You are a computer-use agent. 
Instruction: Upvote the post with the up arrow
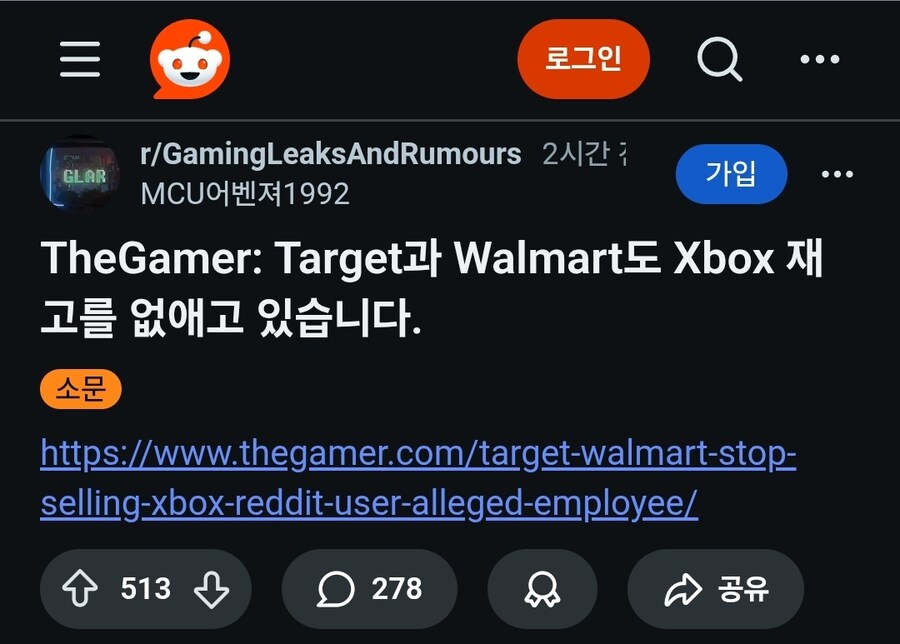click(80, 588)
